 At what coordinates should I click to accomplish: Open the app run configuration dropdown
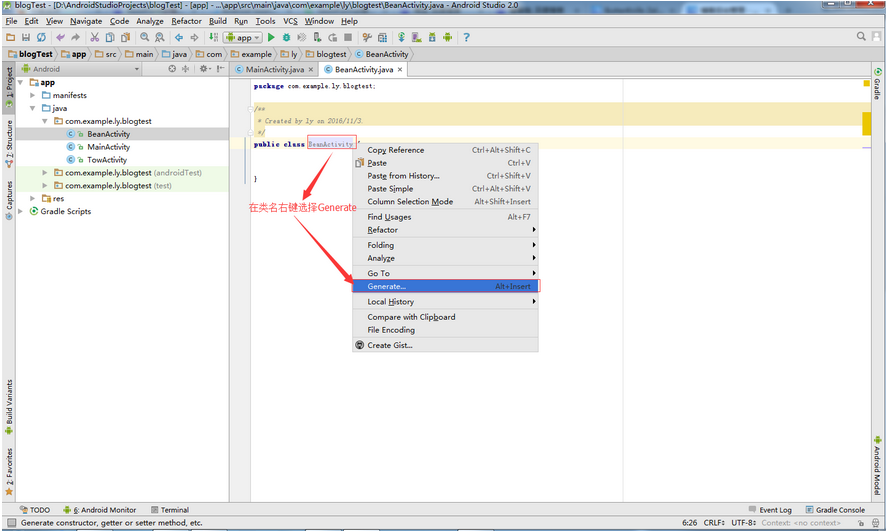coord(243,37)
